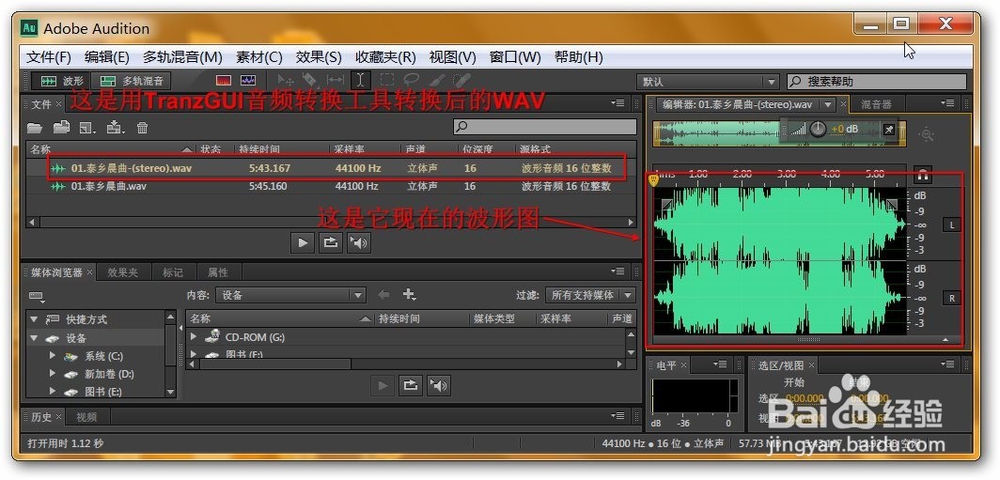The width and height of the screenshot is (1000, 480).
Task: Expand the 系统 (C:) drive node
Action: (x=52, y=356)
